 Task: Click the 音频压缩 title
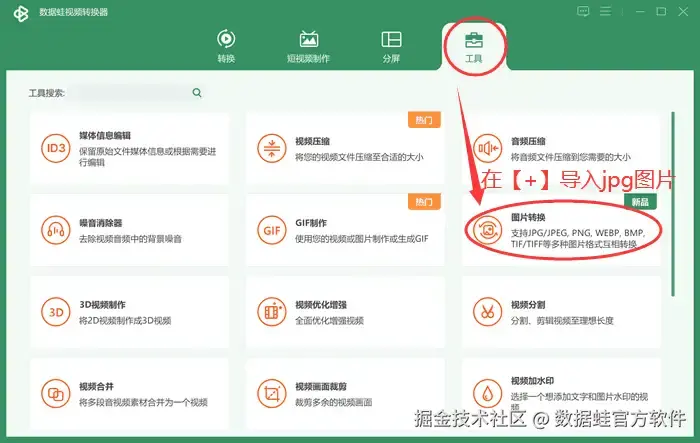click(x=528, y=141)
